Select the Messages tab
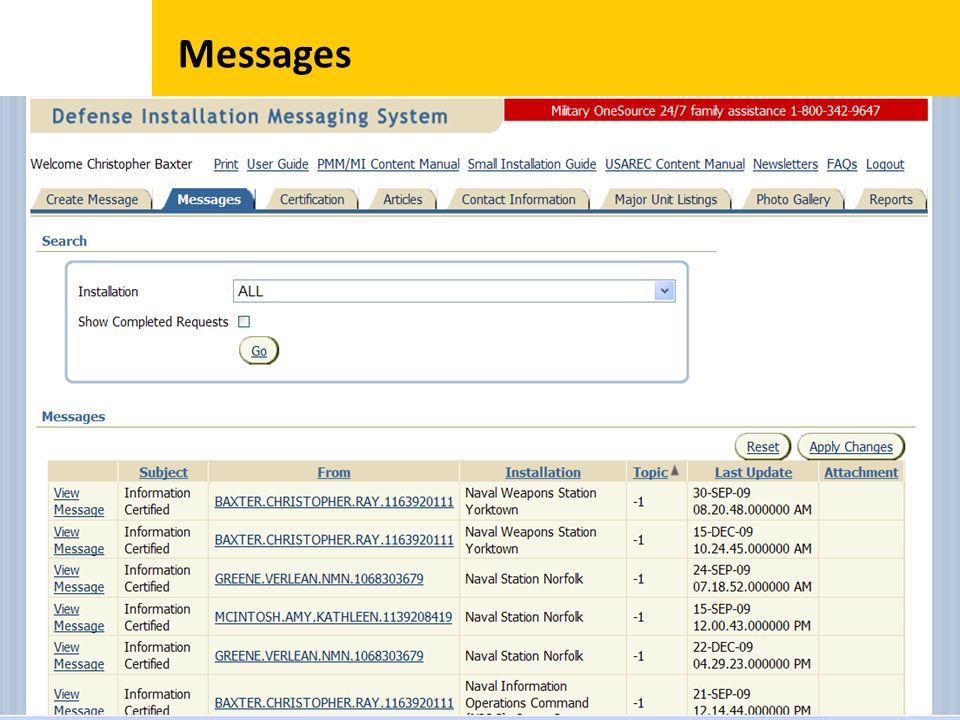960x720 pixels. click(209, 200)
